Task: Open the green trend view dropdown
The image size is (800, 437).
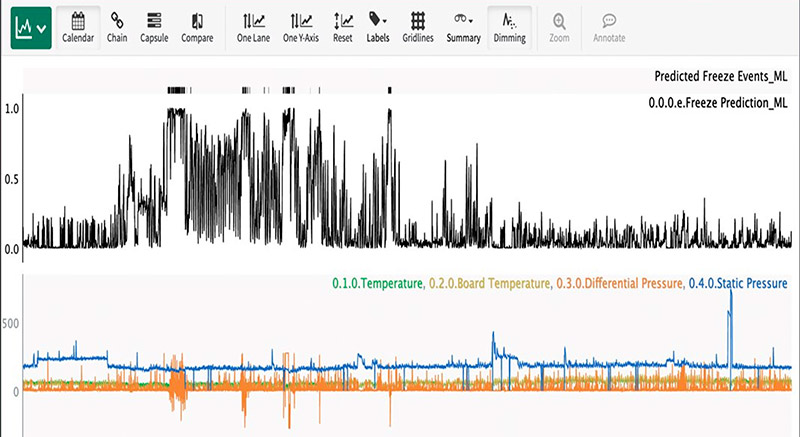Action: 30,29
